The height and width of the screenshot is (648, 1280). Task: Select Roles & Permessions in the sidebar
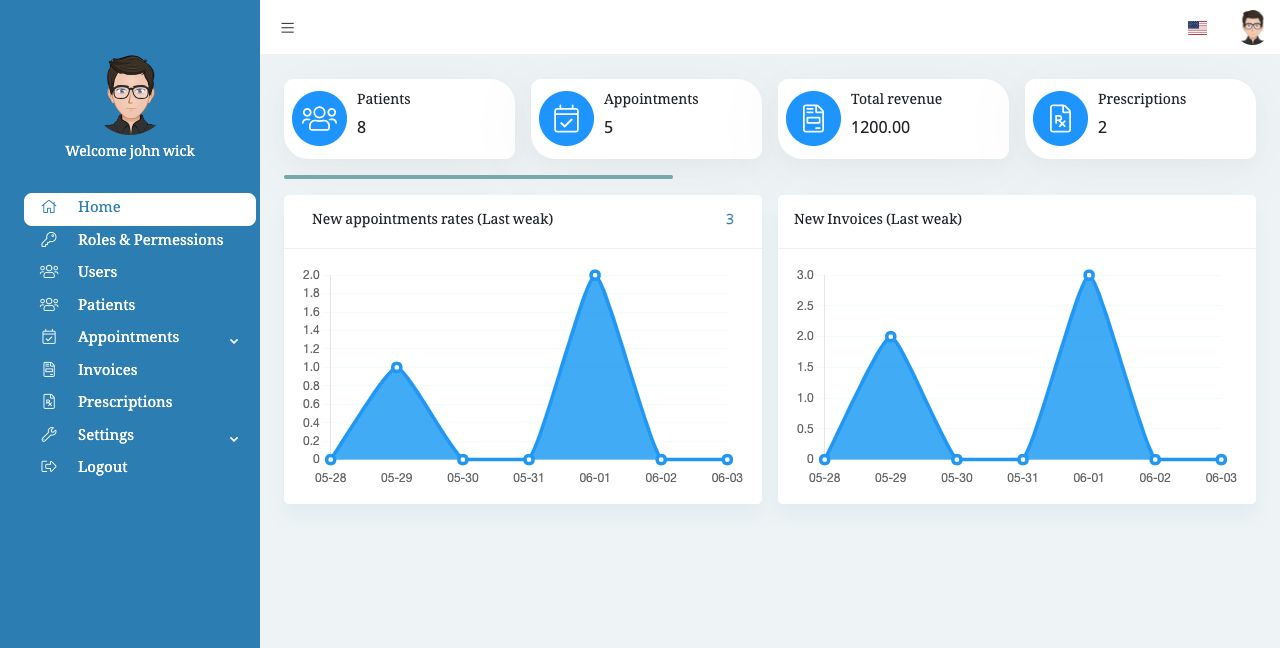(150, 240)
